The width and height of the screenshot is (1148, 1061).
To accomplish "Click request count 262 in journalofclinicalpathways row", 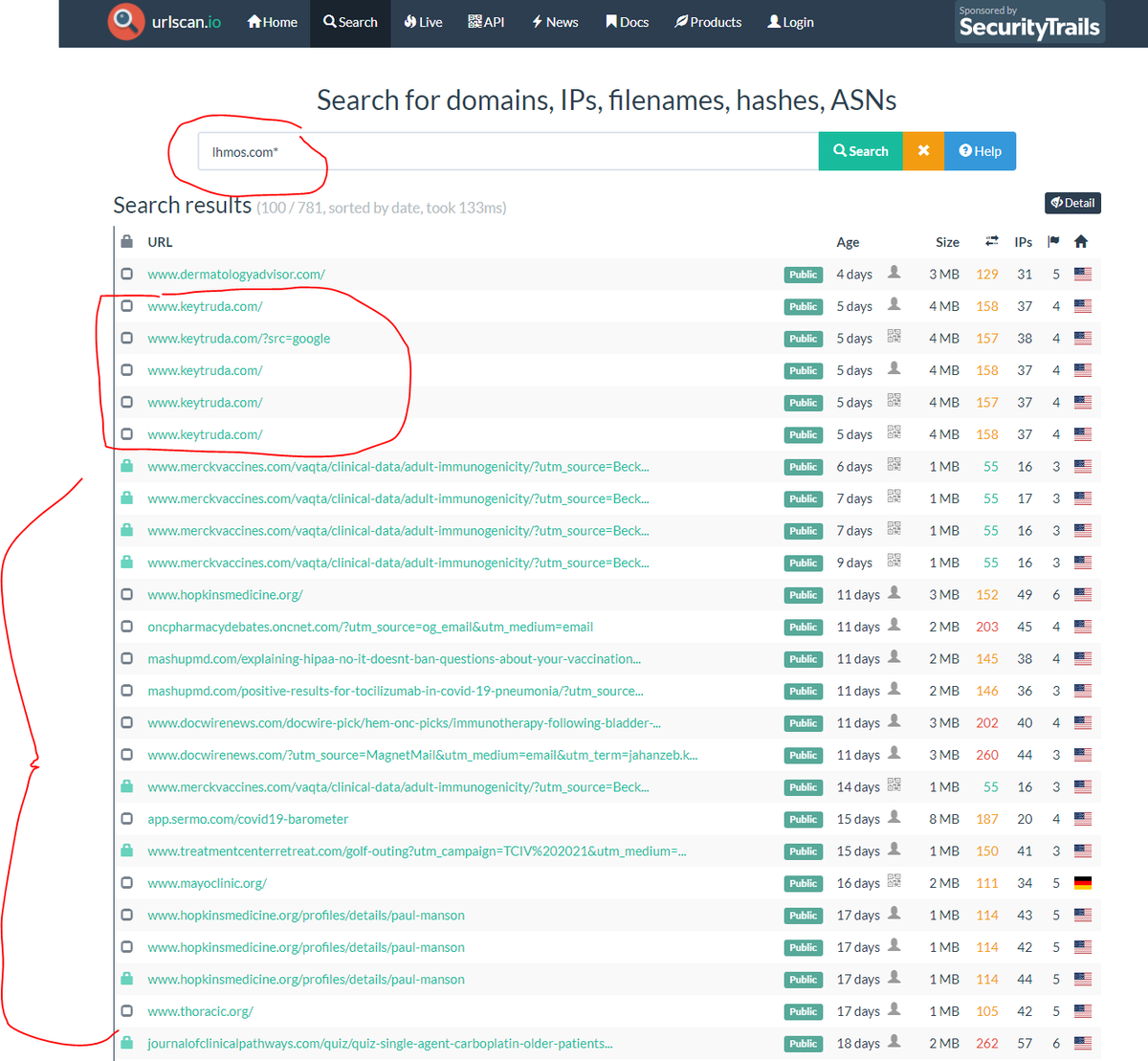I will point(987,1044).
